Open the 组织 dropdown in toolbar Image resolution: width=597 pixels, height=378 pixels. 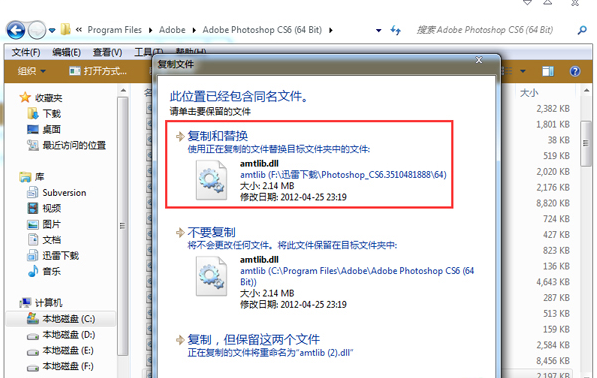click(32, 71)
